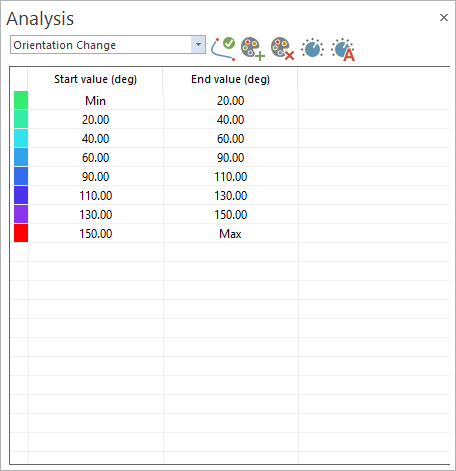Viewport: 456px width, 471px height.
Task: Click the path check analysis icon
Action: coord(223,49)
